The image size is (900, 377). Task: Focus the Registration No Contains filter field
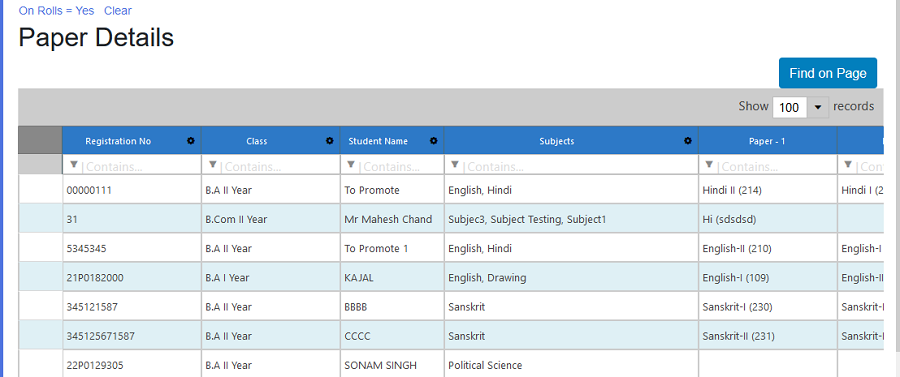click(x=139, y=166)
